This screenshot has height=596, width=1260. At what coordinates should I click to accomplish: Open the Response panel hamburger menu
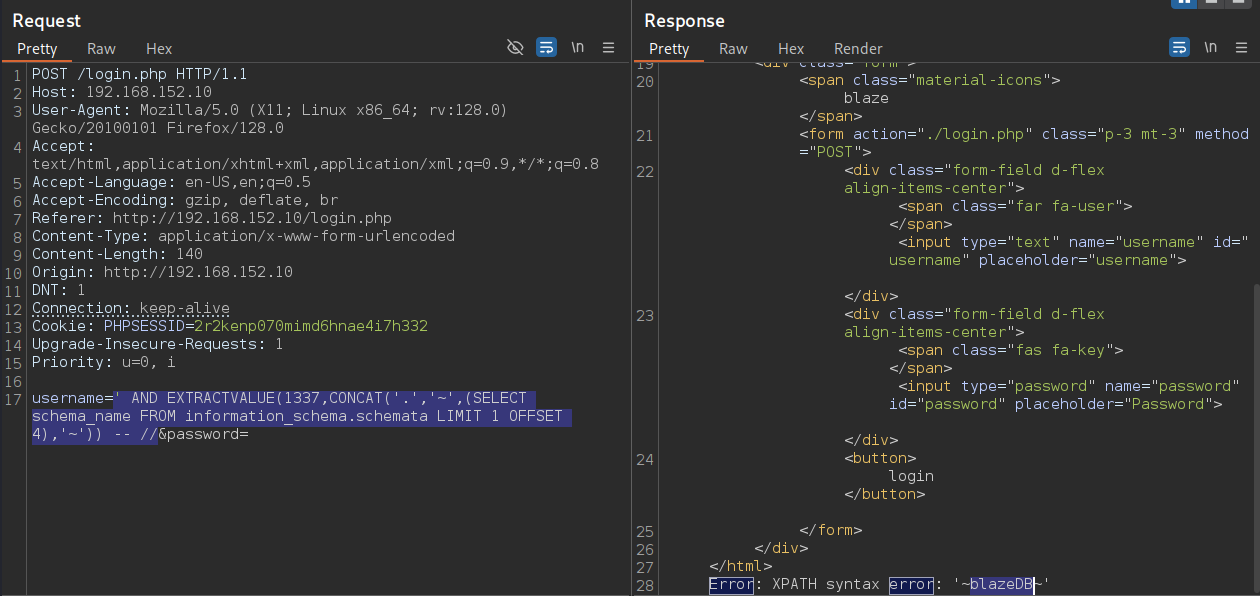pyautogui.click(x=1241, y=47)
